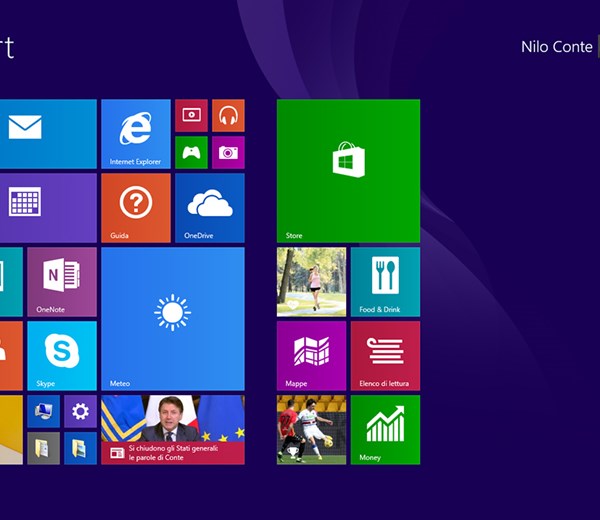
Task: Open PC Settings gear tile
Action: [x=80, y=411]
